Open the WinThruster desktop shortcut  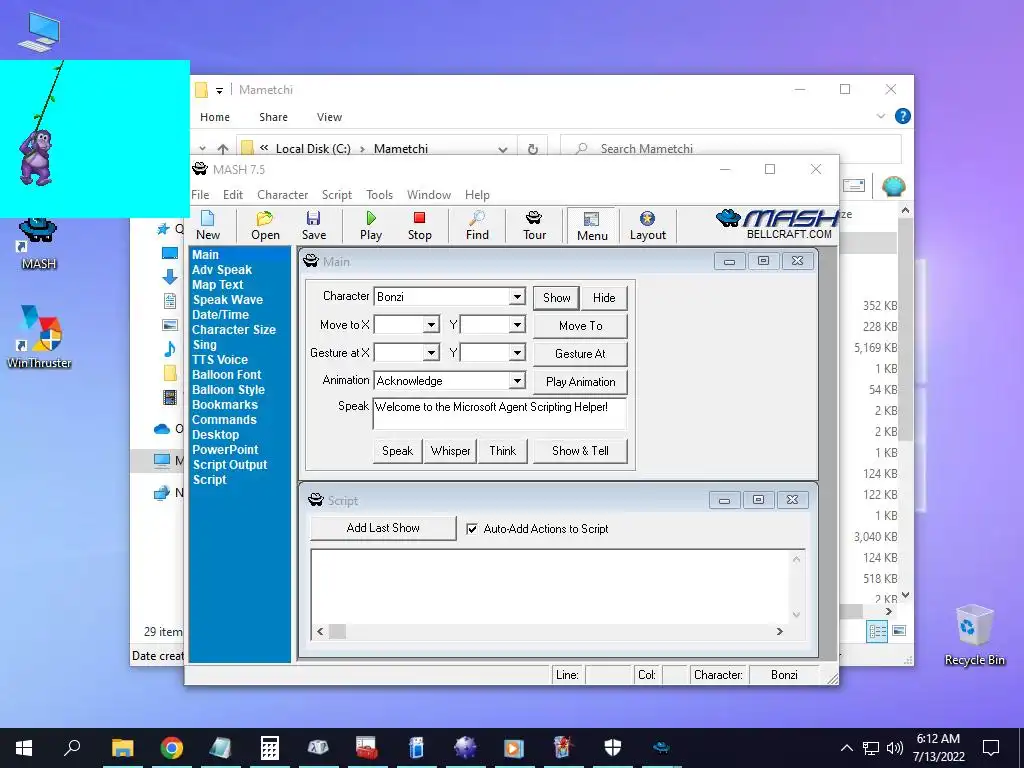(39, 337)
